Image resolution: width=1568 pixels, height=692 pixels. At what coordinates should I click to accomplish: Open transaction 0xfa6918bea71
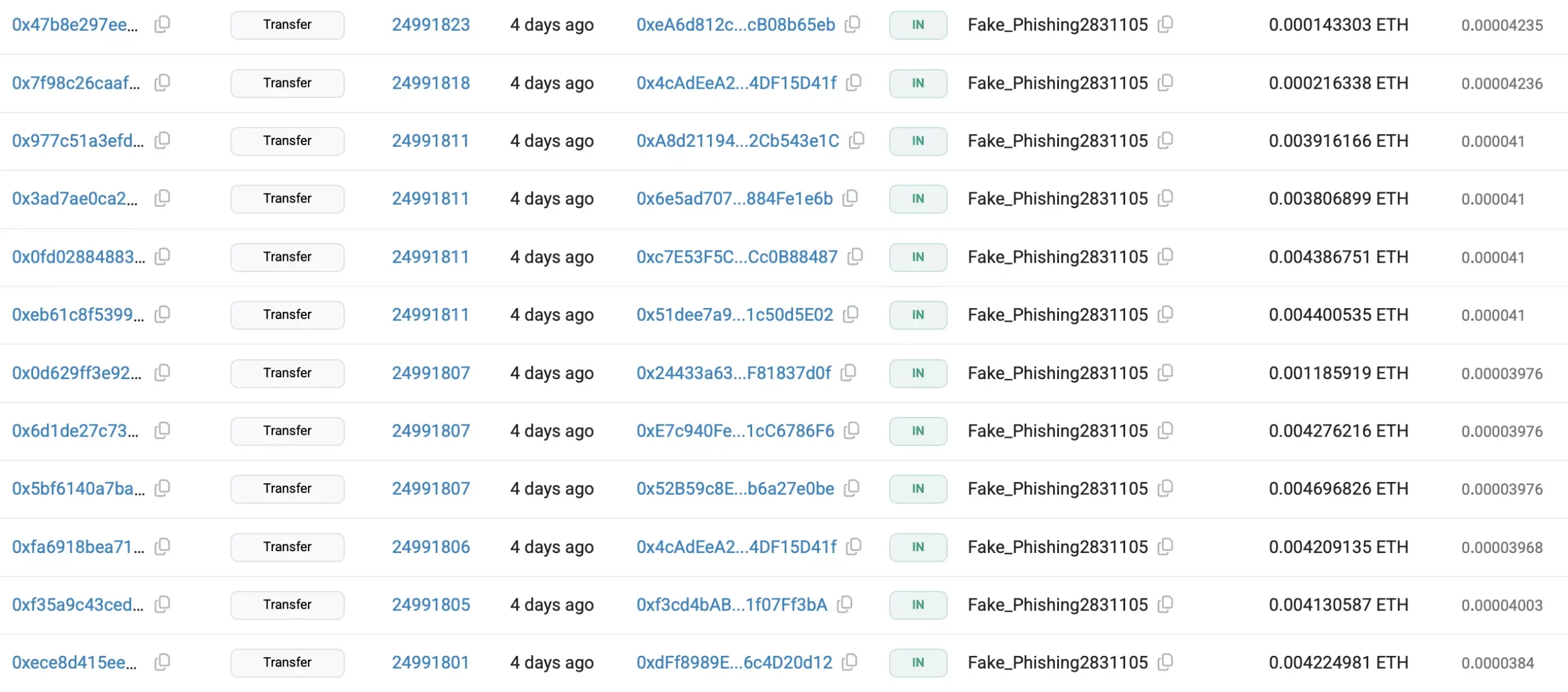coord(78,546)
